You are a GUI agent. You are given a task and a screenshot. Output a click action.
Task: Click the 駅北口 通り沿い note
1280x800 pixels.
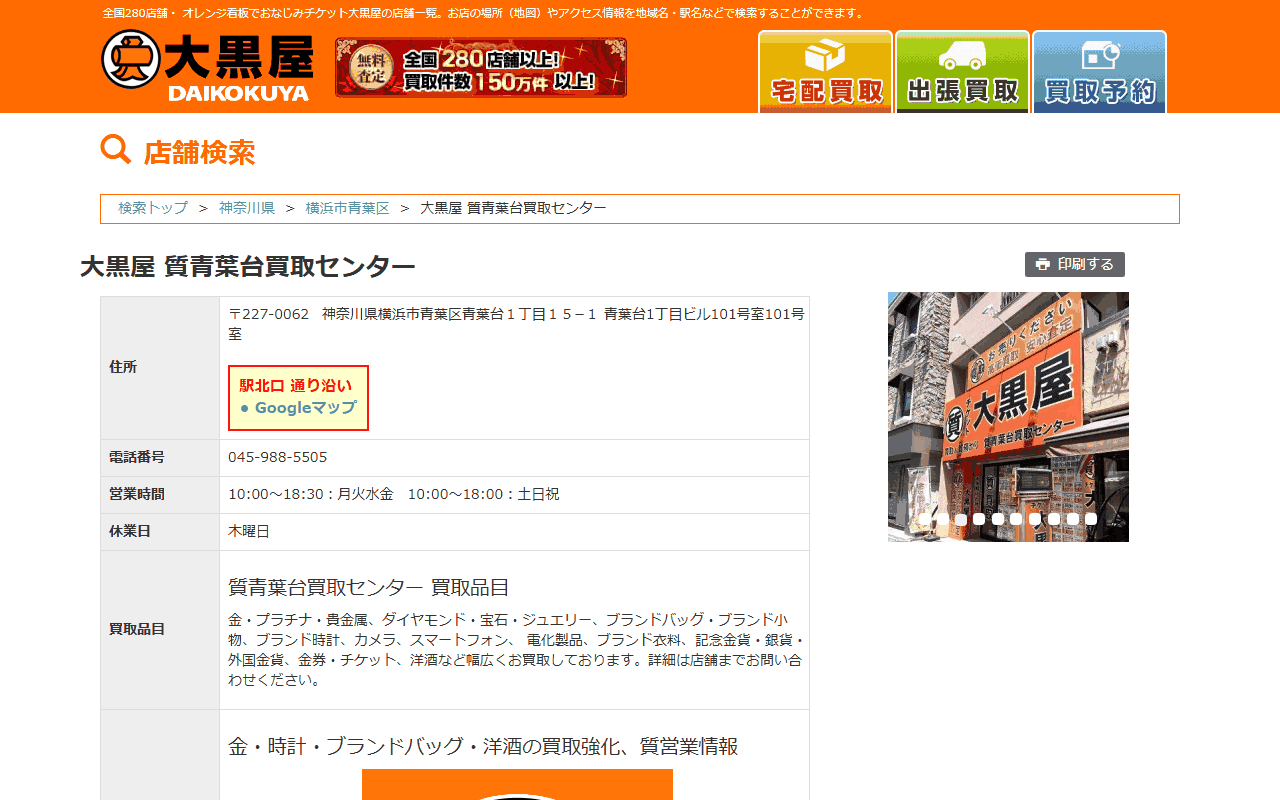296,385
